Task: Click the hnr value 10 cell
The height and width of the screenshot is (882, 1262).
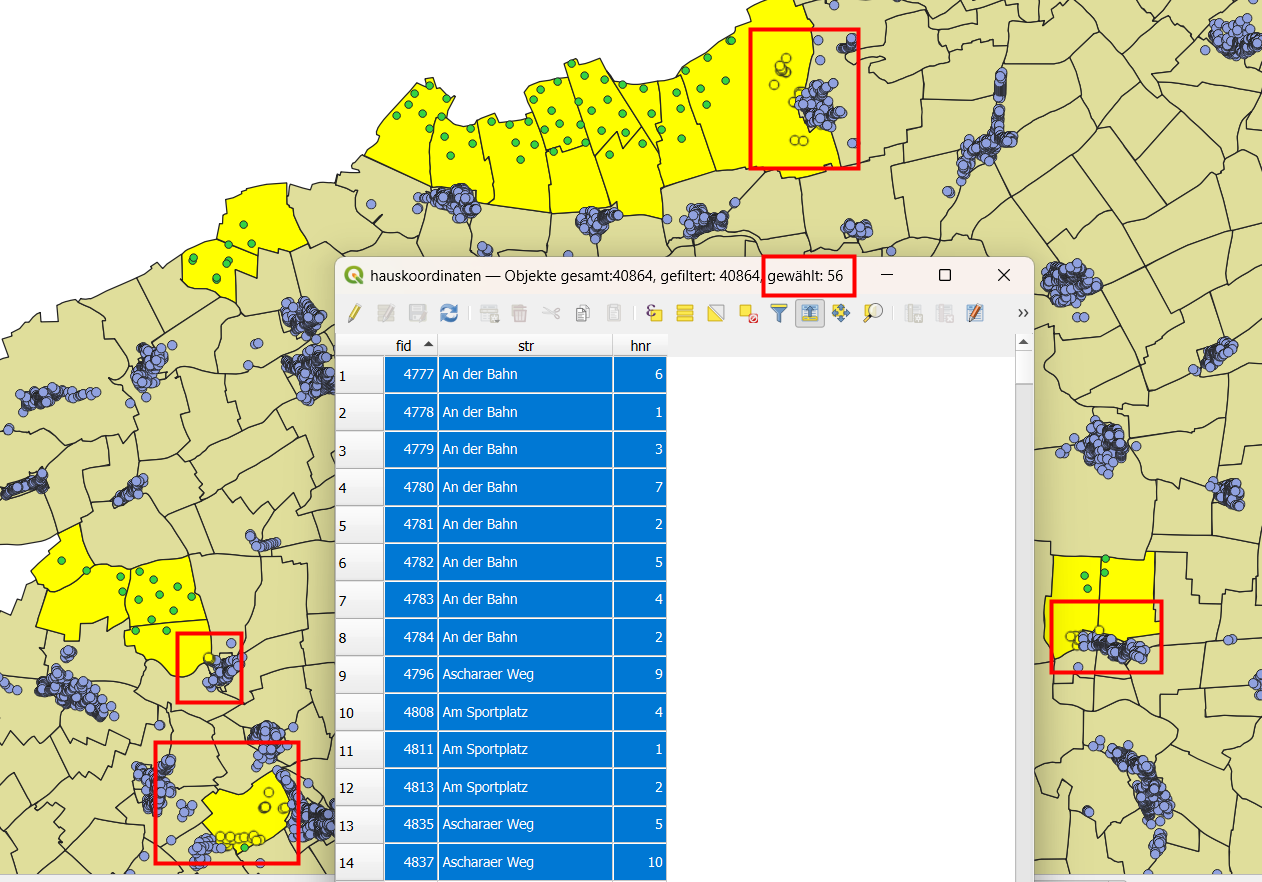Action: point(640,862)
